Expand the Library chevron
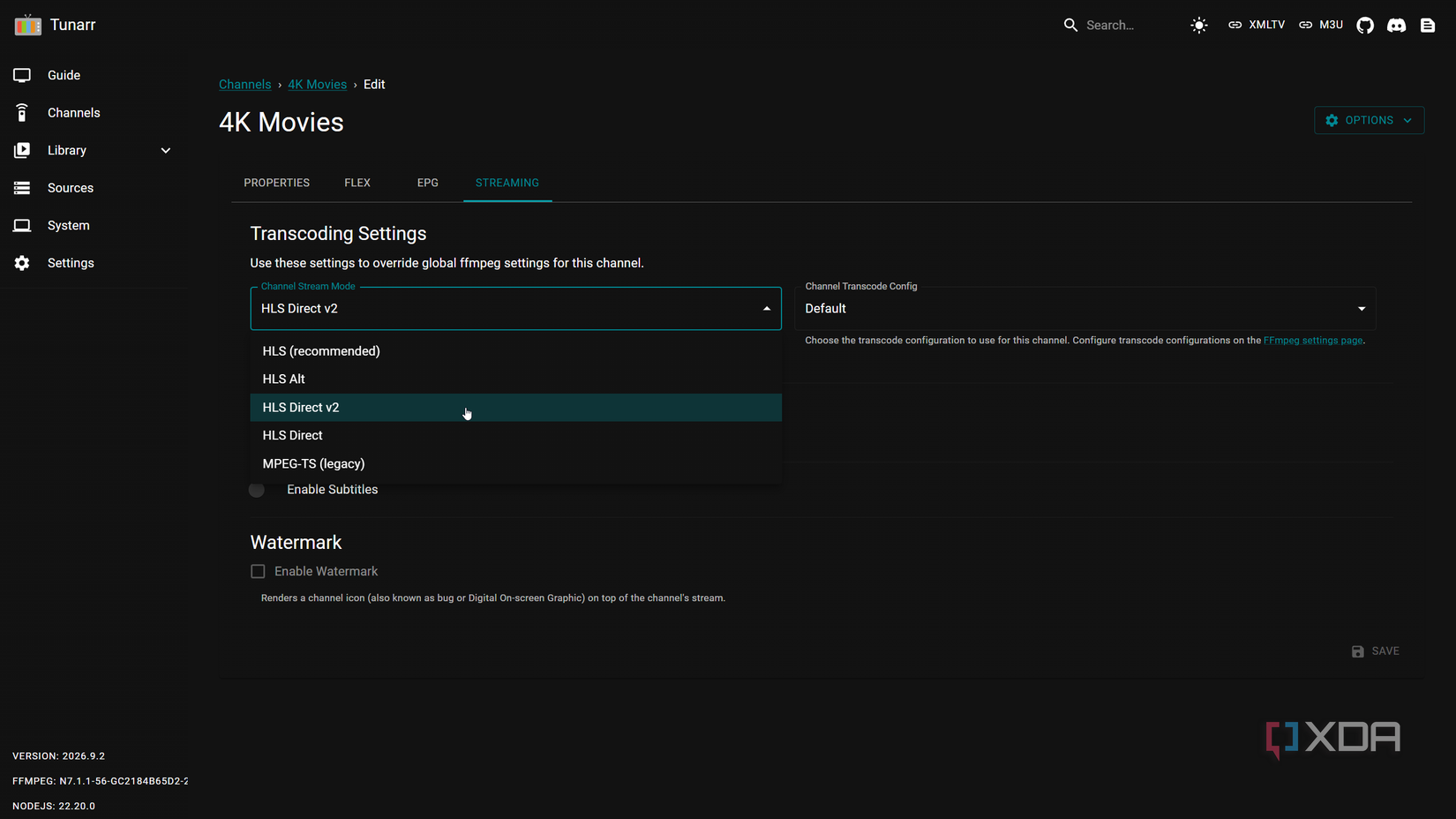Screen dimensions: 1456x819 165,150
